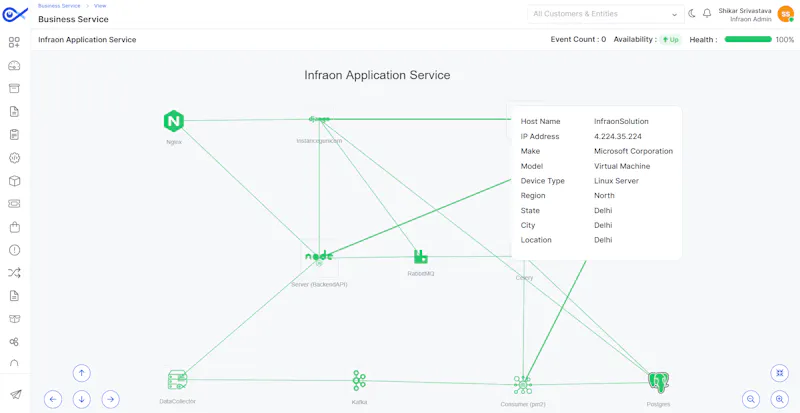Toggle dark mode moon icon
800x413 pixels.
click(x=692, y=14)
